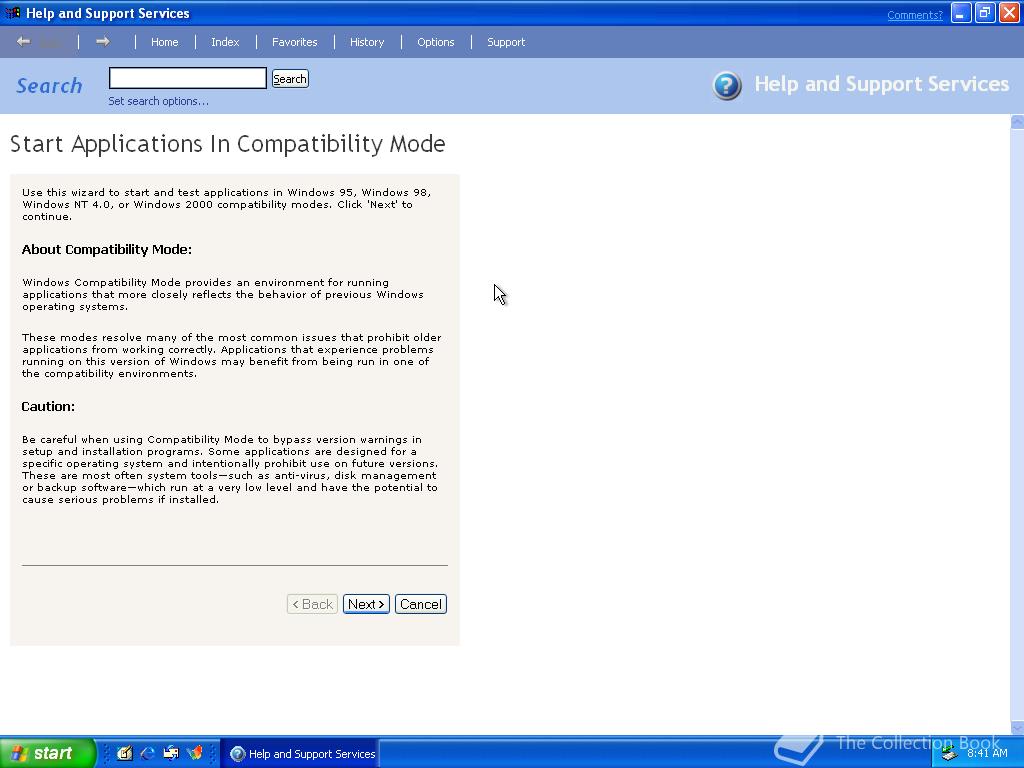Show the History list

point(367,42)
